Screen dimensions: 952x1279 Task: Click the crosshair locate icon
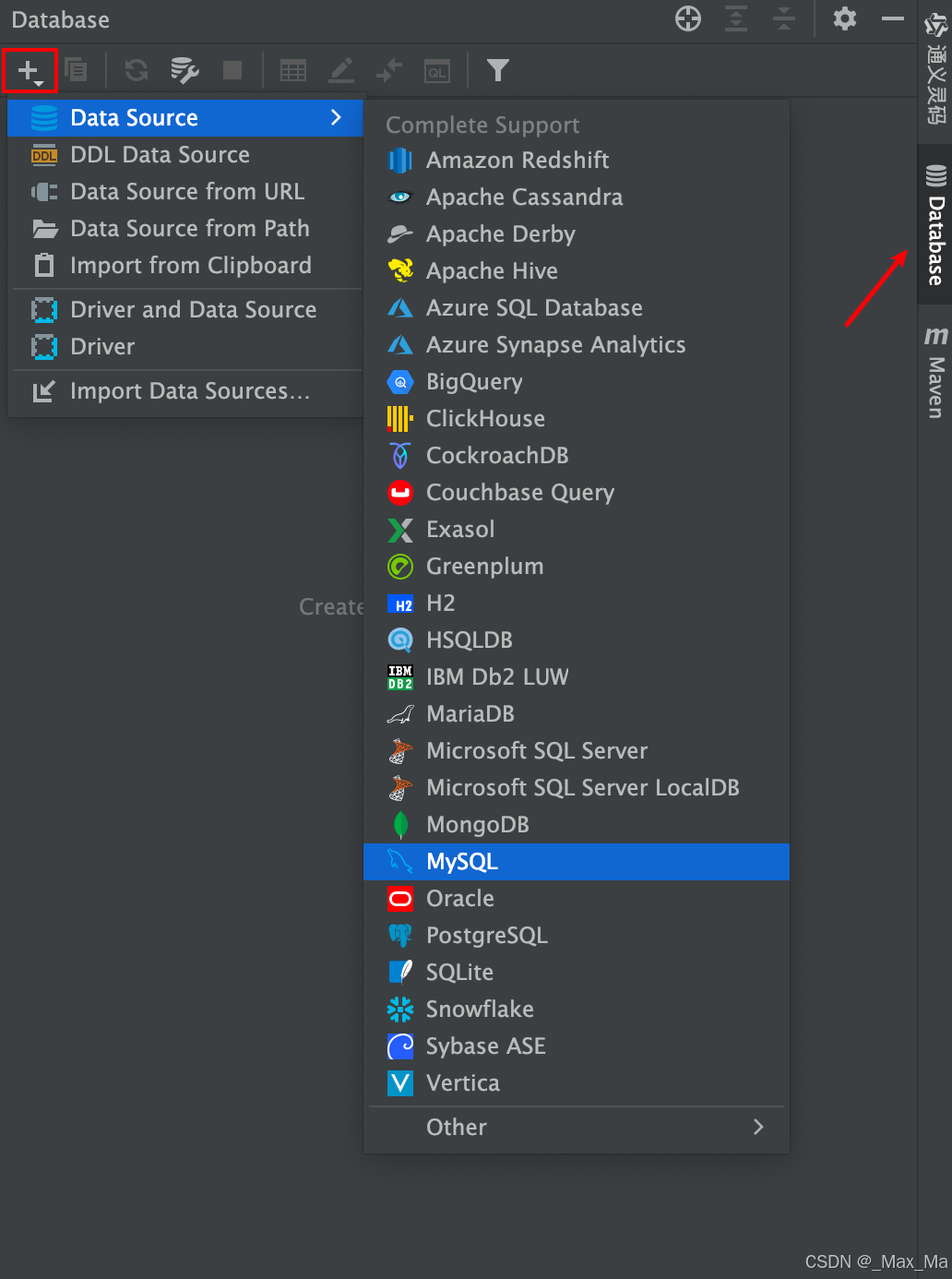click(x=688, y=18)
